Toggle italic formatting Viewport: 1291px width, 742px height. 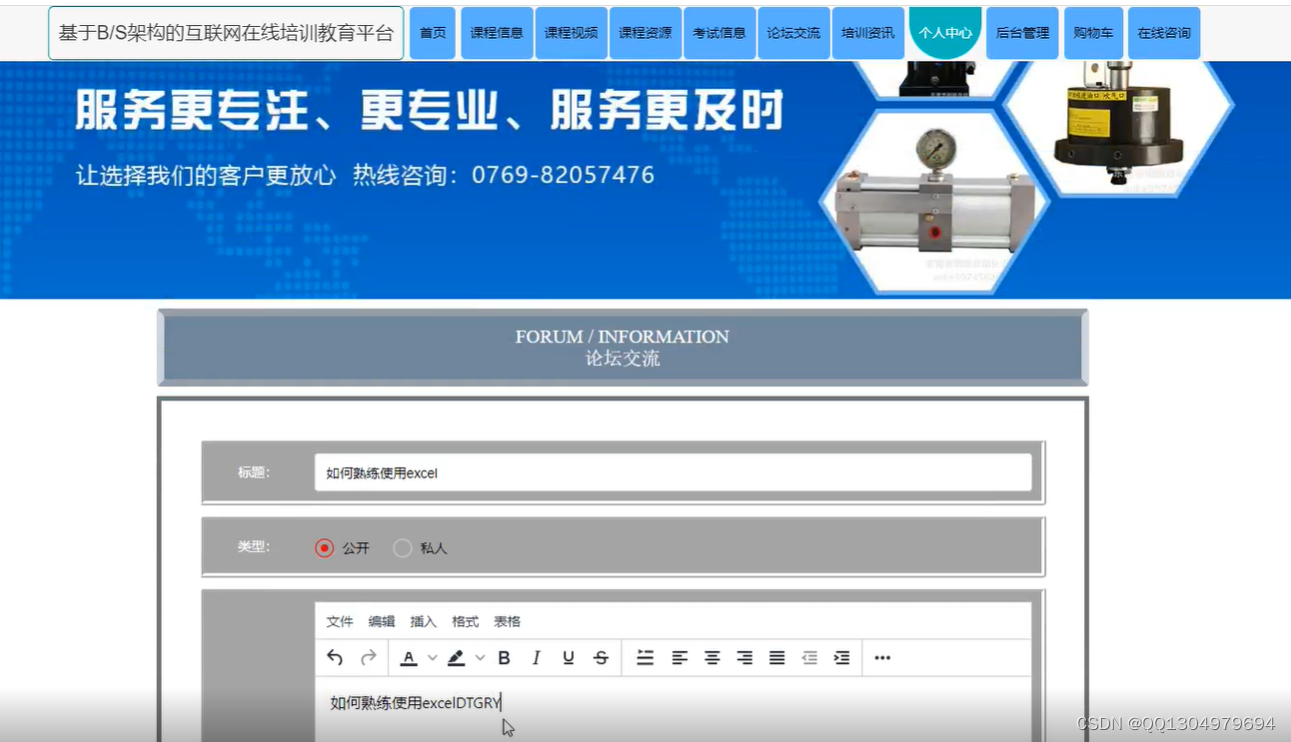pyautogui.click(x=536, y=658)
